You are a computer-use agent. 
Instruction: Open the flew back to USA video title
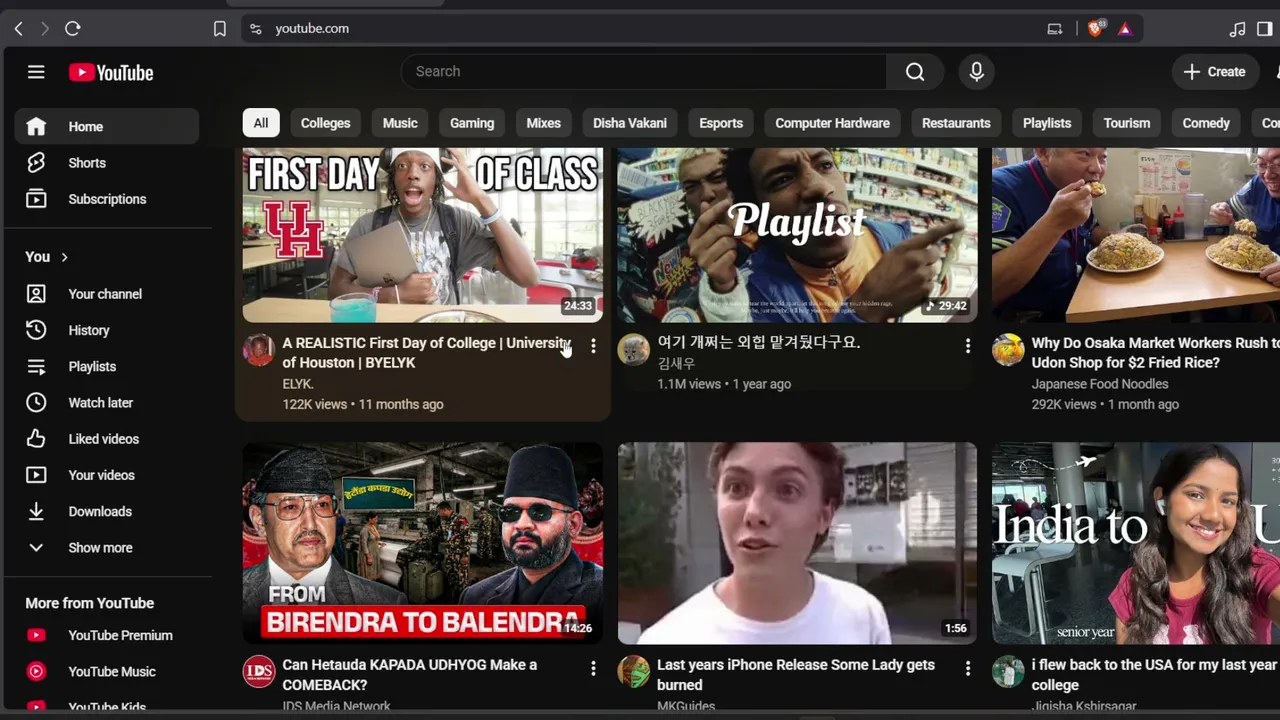click(1155, 675)
